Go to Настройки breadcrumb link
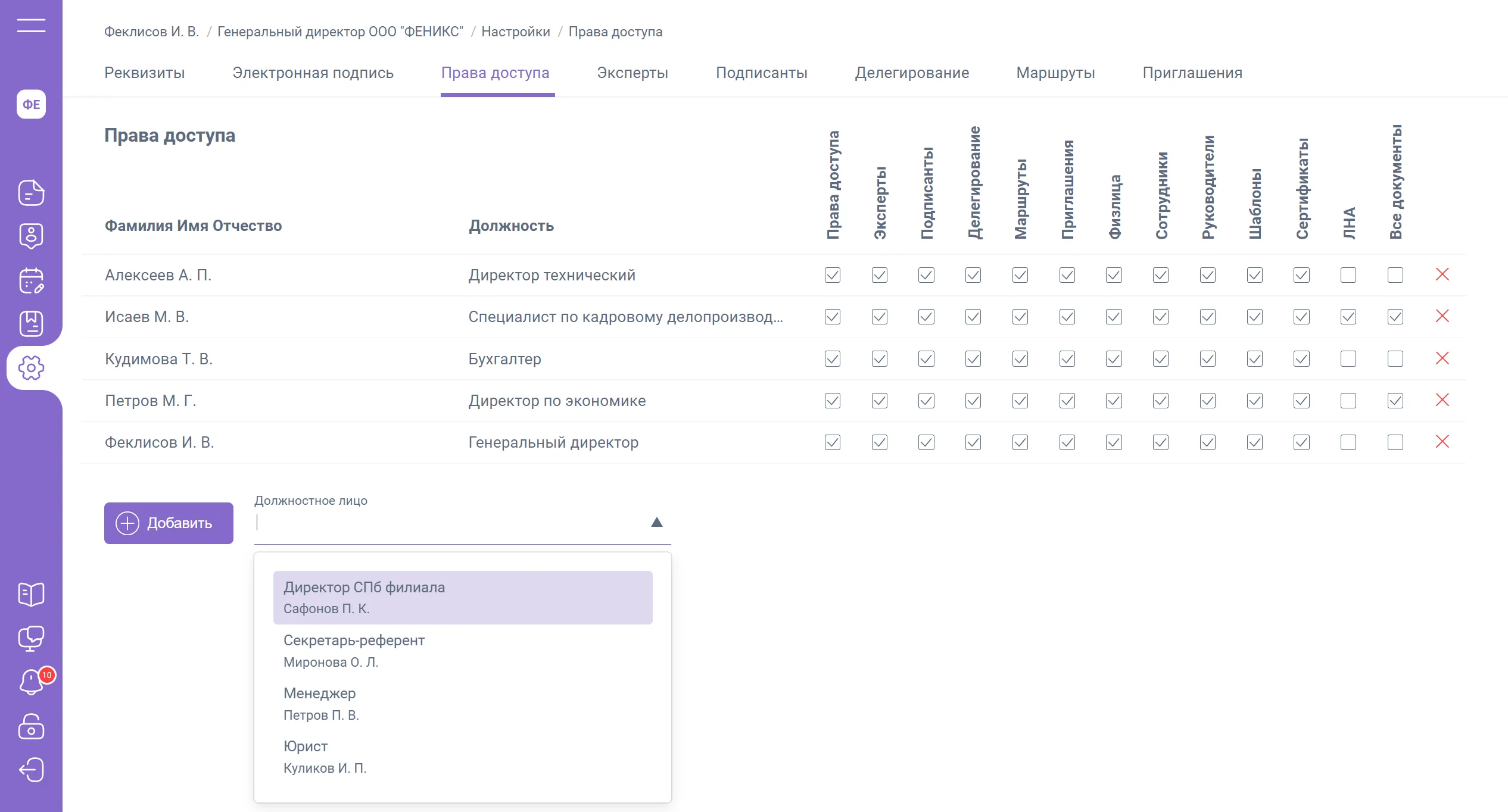Image resolution: width=1508 pixels, height=812 pixels. tap(515, 32)
